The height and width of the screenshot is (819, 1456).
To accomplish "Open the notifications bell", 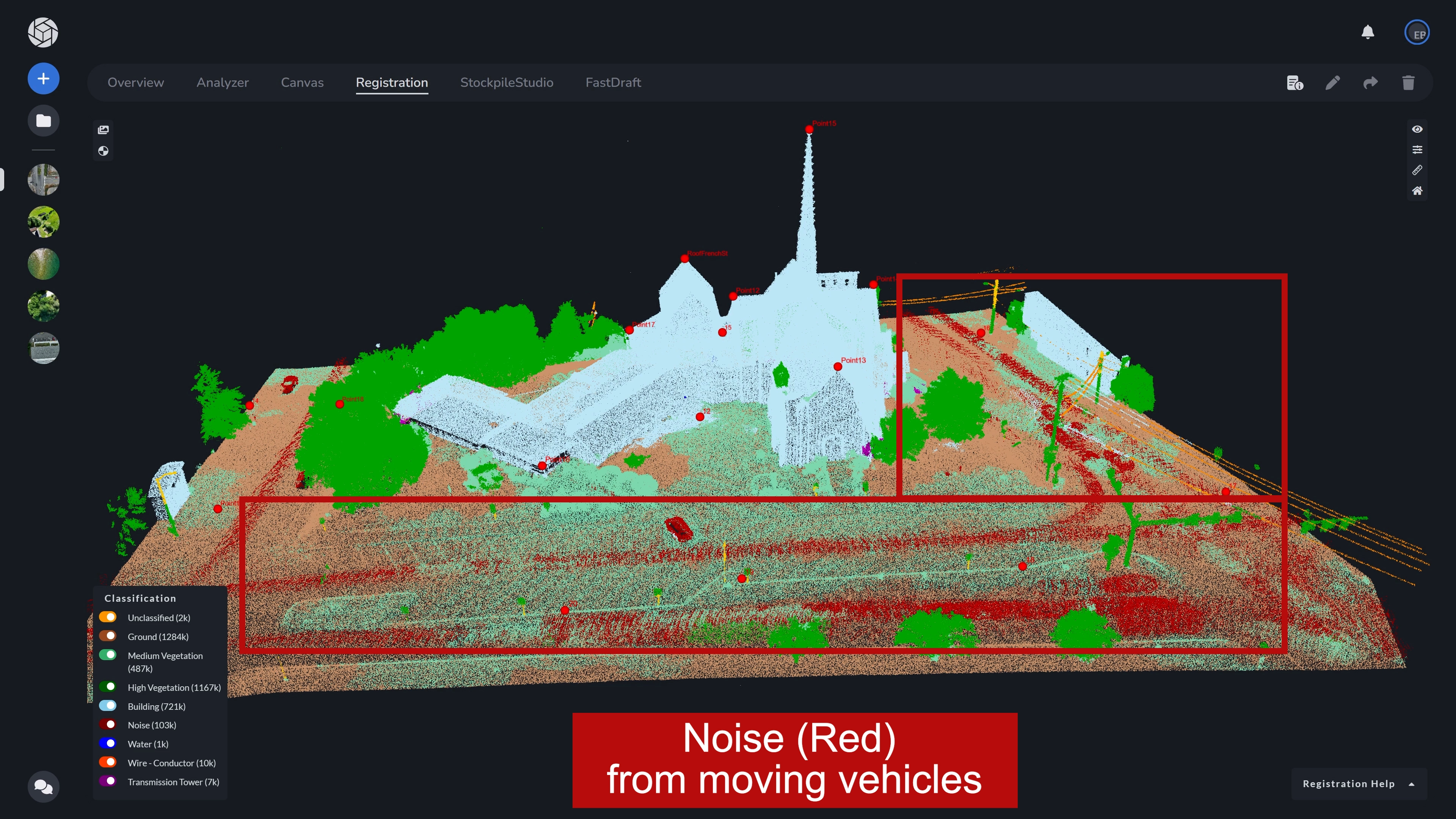I will pos(1368,32).
